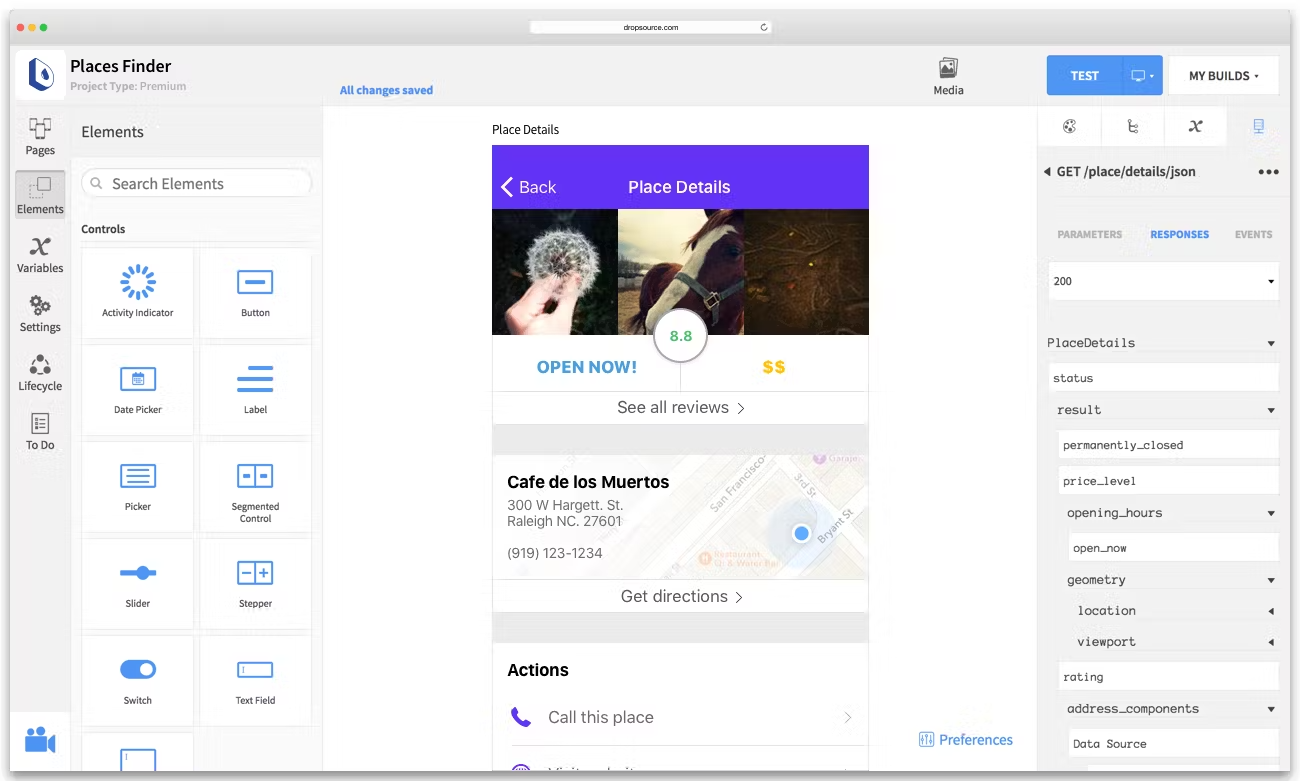Click See all reviews
Viewport: 1300px width, 781px height.
[680, 407]
